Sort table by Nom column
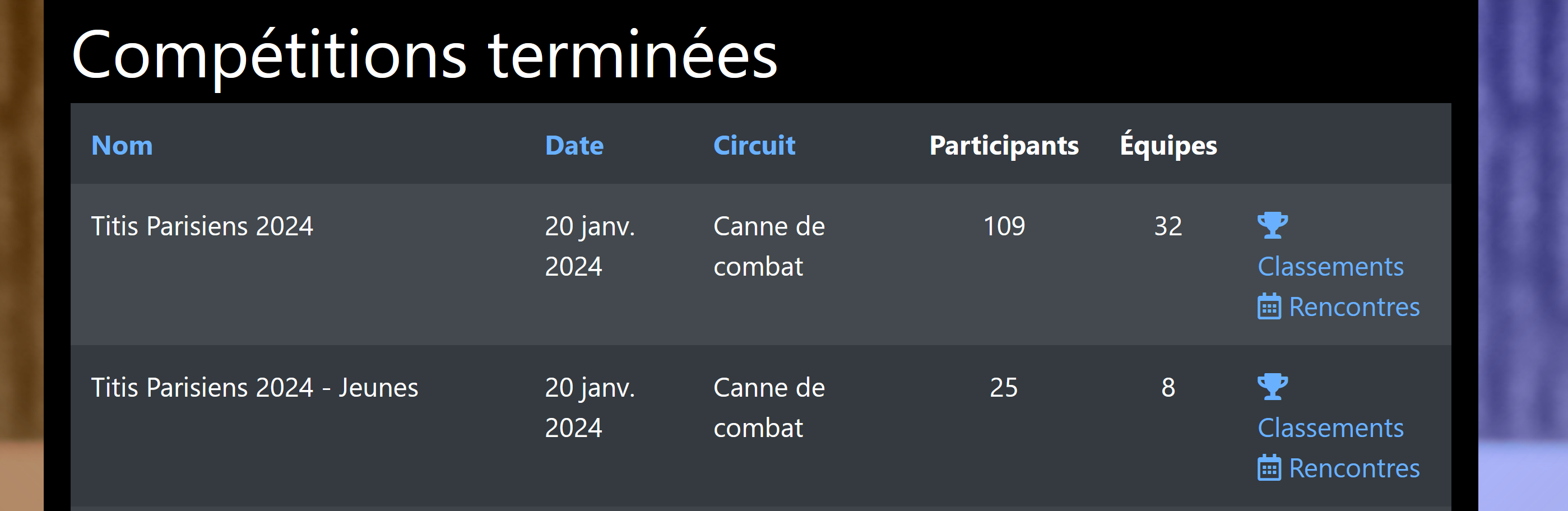The width and height of the screenshot is (1568, 511). pyautogui.click(x=122, y=145)
